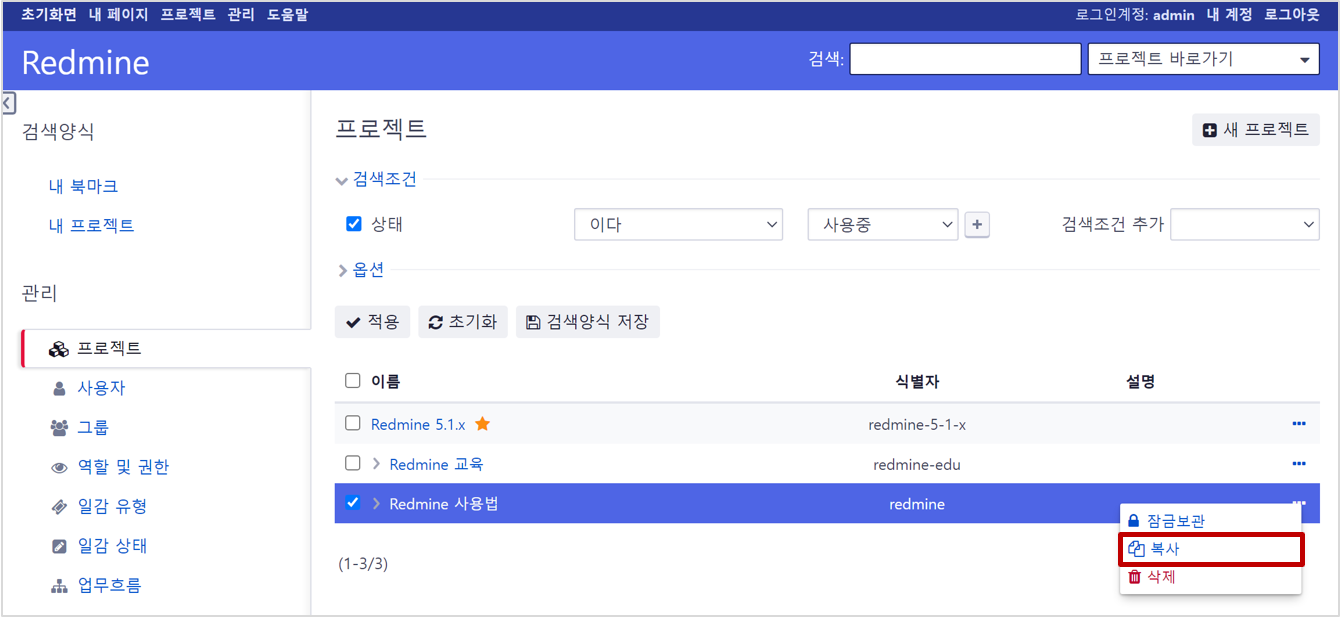The width and height of the screenshot is (1342, 619).
Task: Click the 로그아웃 link
Action: point(1293,15)
